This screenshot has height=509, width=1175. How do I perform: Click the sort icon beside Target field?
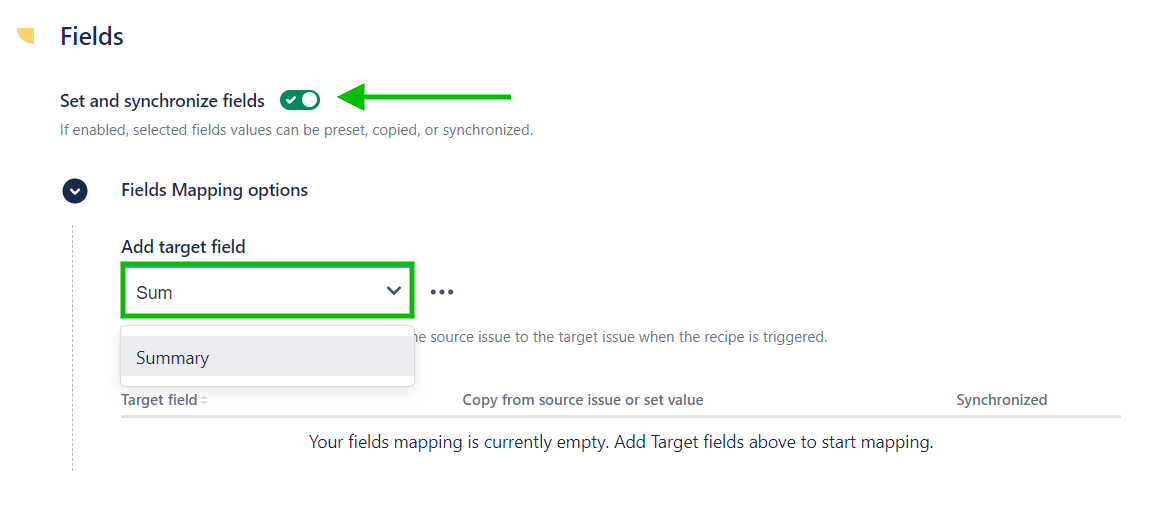[x=204, y=401]
